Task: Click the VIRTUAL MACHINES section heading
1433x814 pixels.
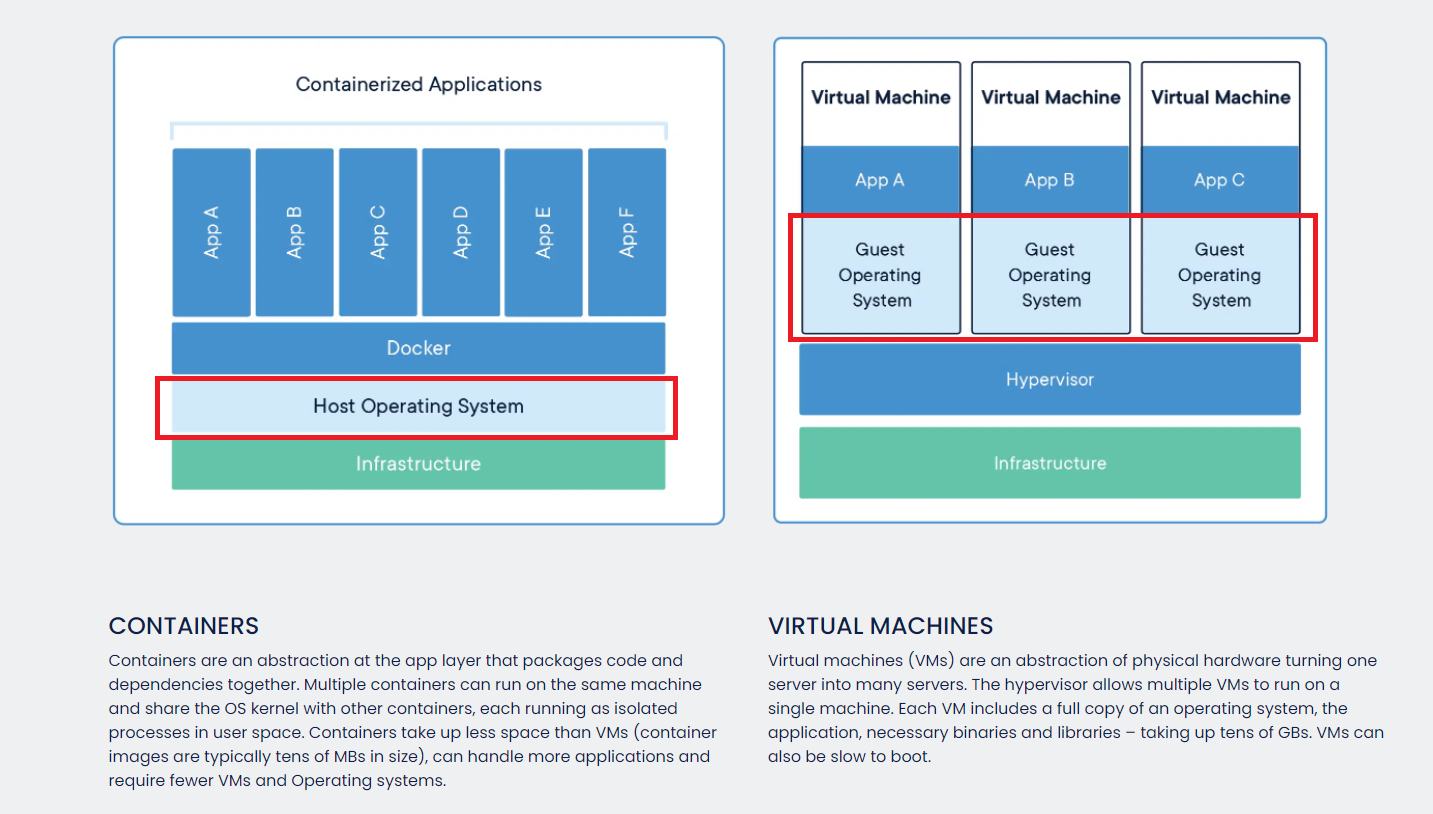Action: [880, 626]
